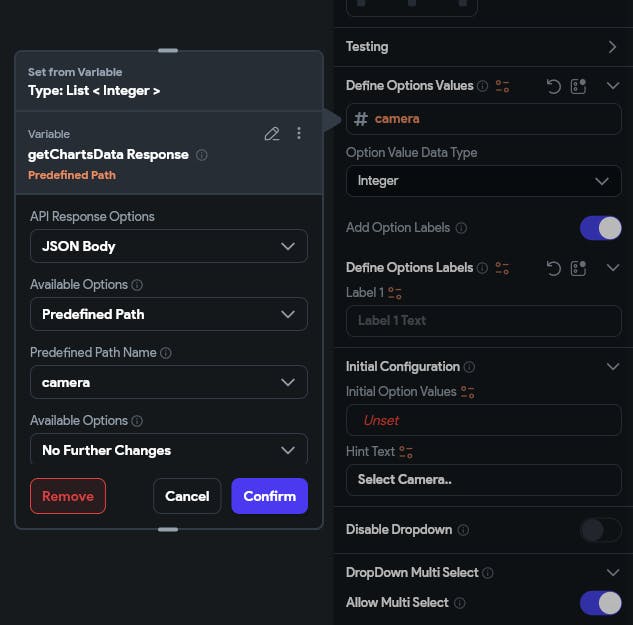This screenshot has height=625, width=633.
Task: Click the red Remove button
Action: tap(68, 496)
